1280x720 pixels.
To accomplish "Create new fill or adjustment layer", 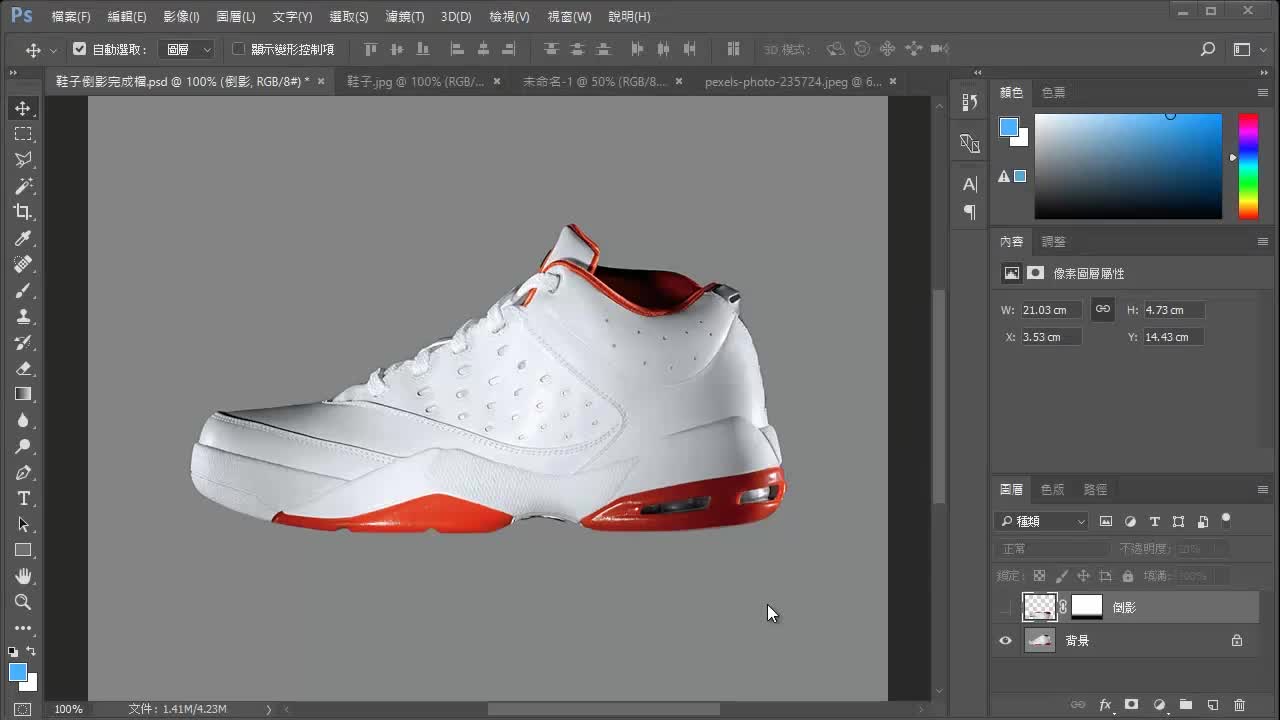I will click(1159, 705).
